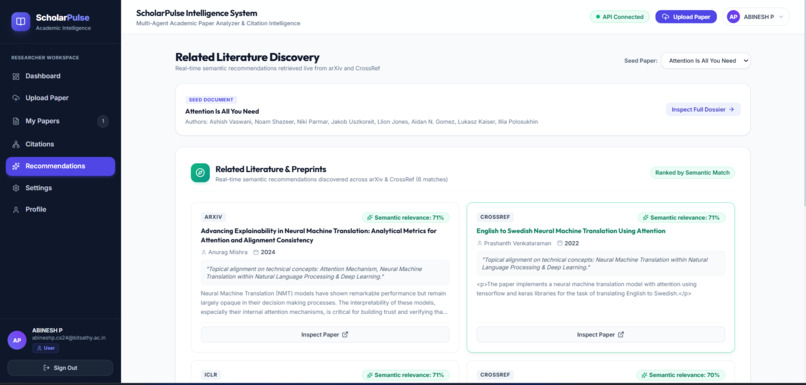
Task: Click the ICLR source tag
Action: (211, 375)
